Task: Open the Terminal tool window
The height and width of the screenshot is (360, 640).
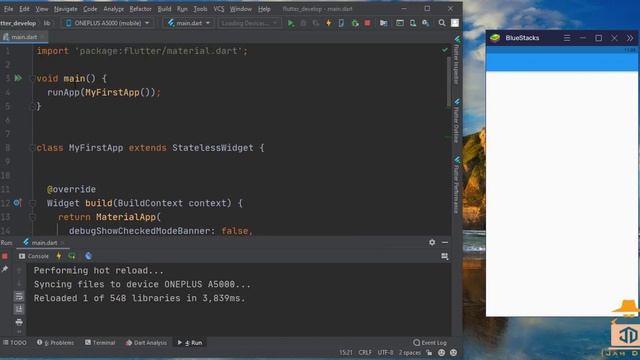Action: point(100,343)
